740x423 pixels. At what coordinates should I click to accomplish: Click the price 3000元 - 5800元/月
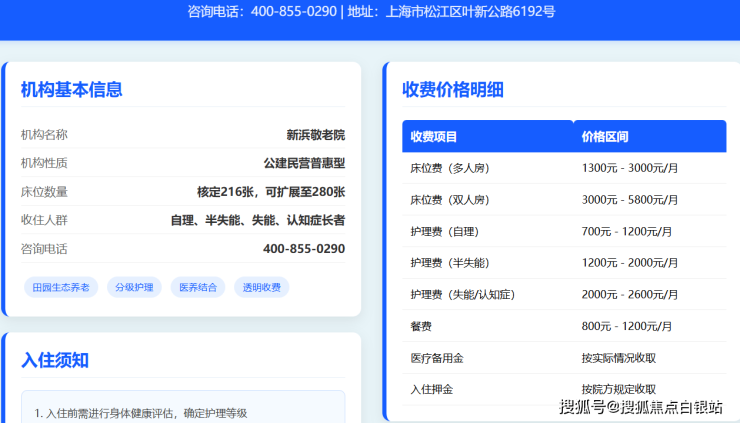630,200
